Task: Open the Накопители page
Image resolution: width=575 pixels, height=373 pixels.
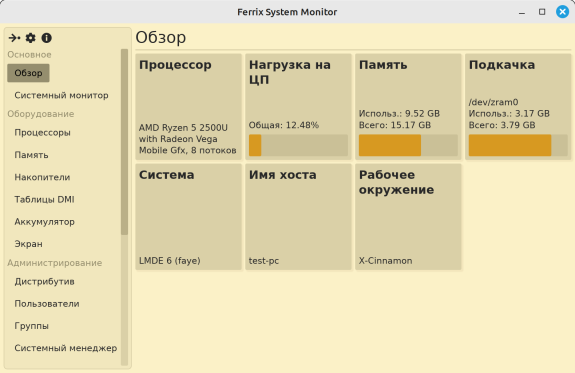Action: point(42,177)
